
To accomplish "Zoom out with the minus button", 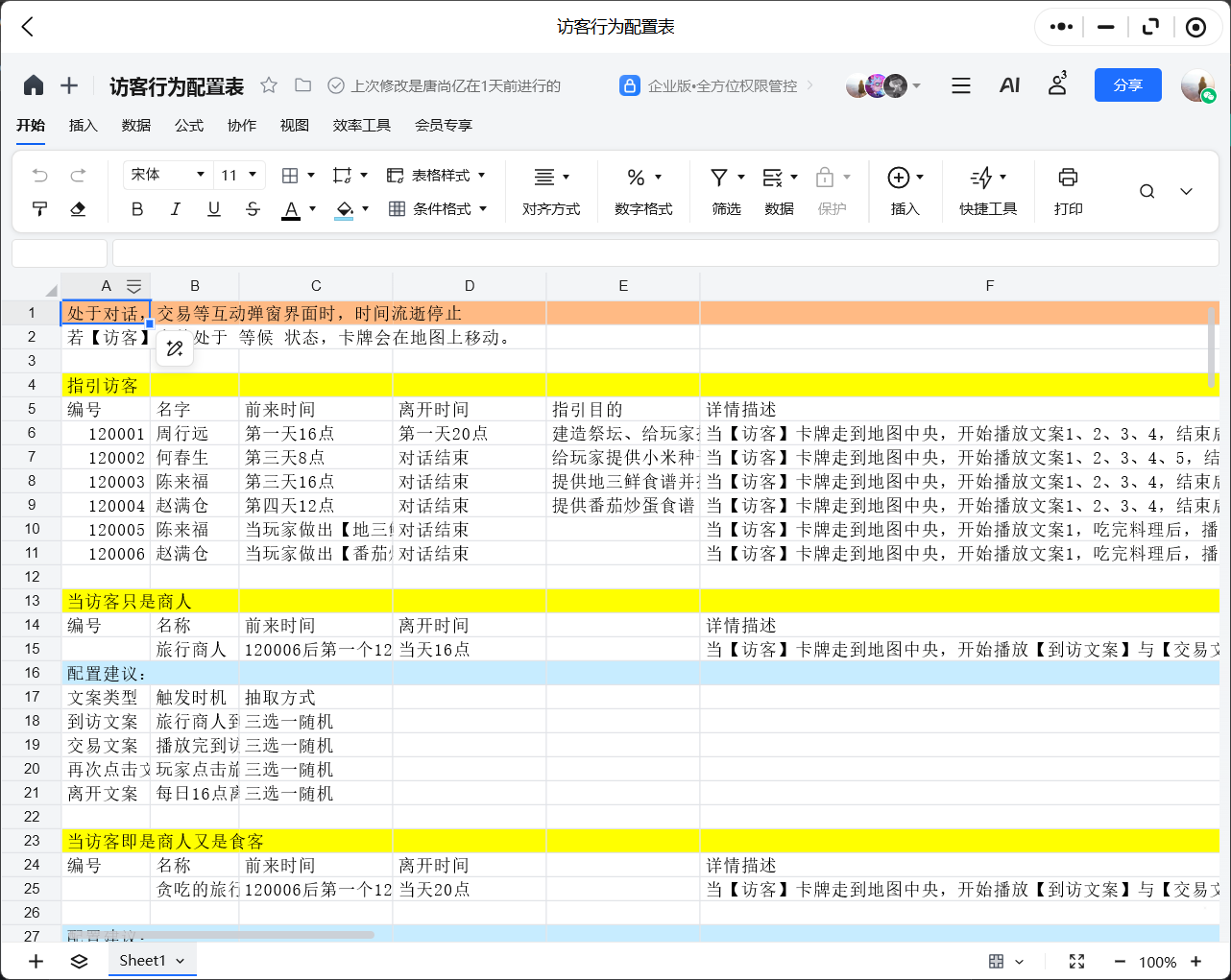I will 1120,961.
